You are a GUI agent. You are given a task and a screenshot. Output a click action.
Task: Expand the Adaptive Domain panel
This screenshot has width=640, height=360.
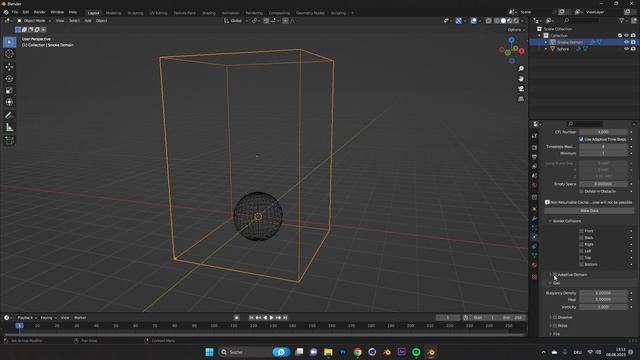click(550, 275)
